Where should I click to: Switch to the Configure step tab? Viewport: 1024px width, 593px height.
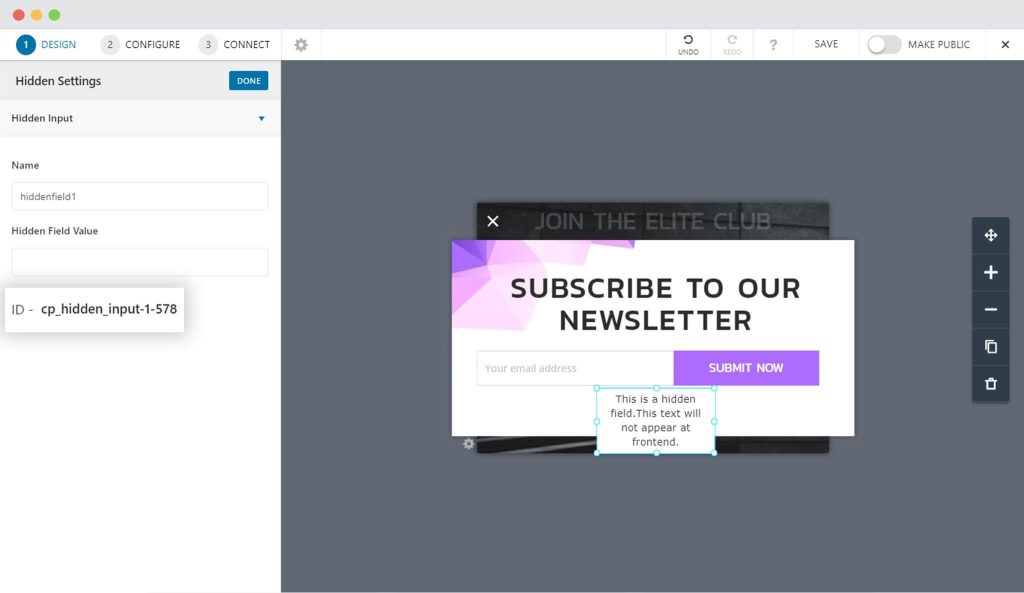point(140,44)
